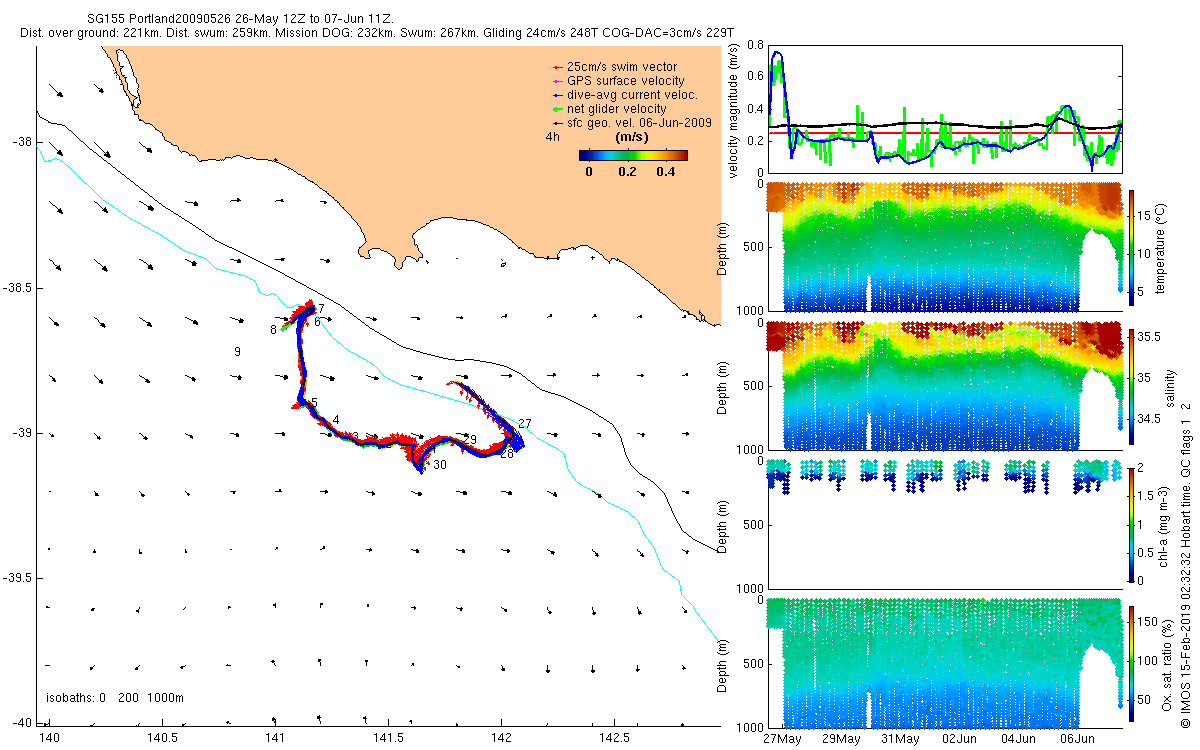Click the salinity color bar
This screenshot has height=750, width=1200.
pos(1132,386)
